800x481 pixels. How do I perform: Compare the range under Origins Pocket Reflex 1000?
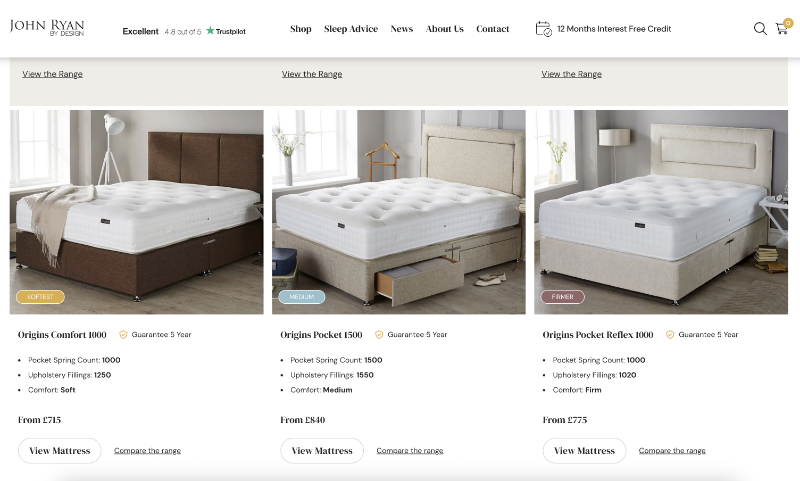click(672, 450)
